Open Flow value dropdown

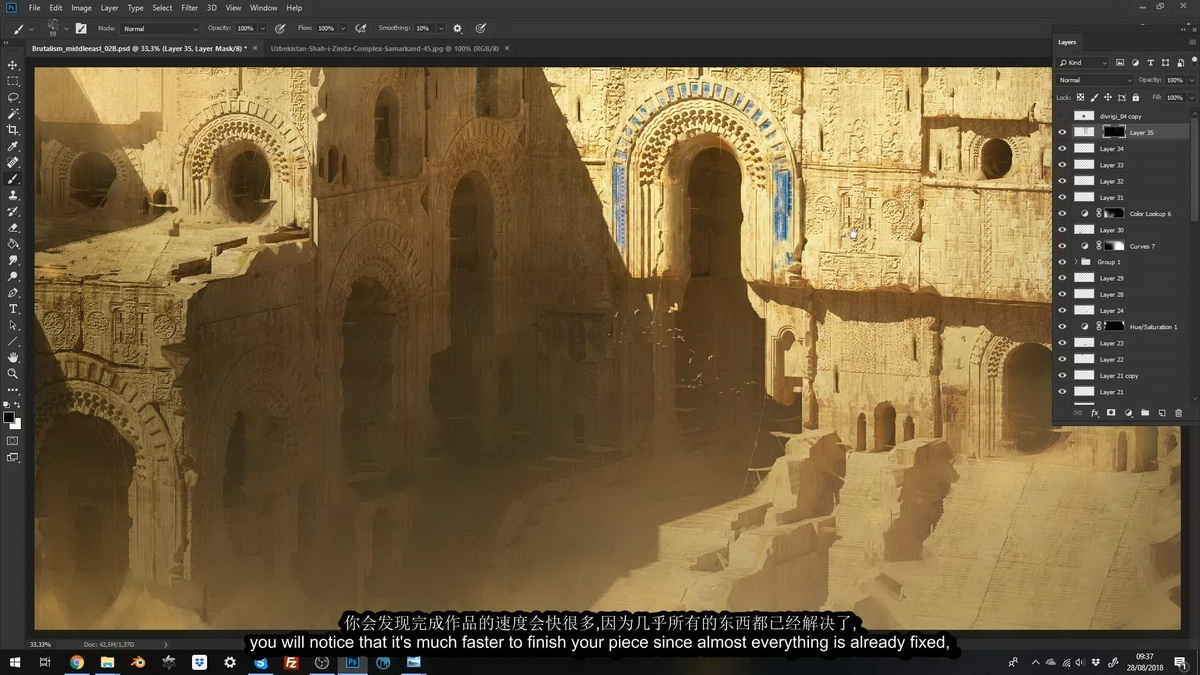point(344,28)
